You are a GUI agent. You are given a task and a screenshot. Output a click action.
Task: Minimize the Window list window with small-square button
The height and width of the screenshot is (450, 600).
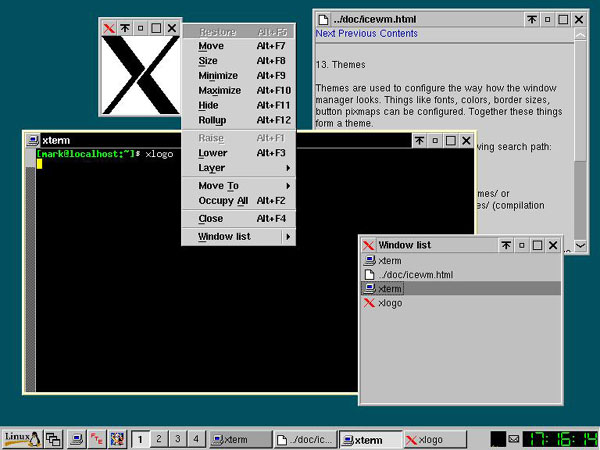pos(522,245)
